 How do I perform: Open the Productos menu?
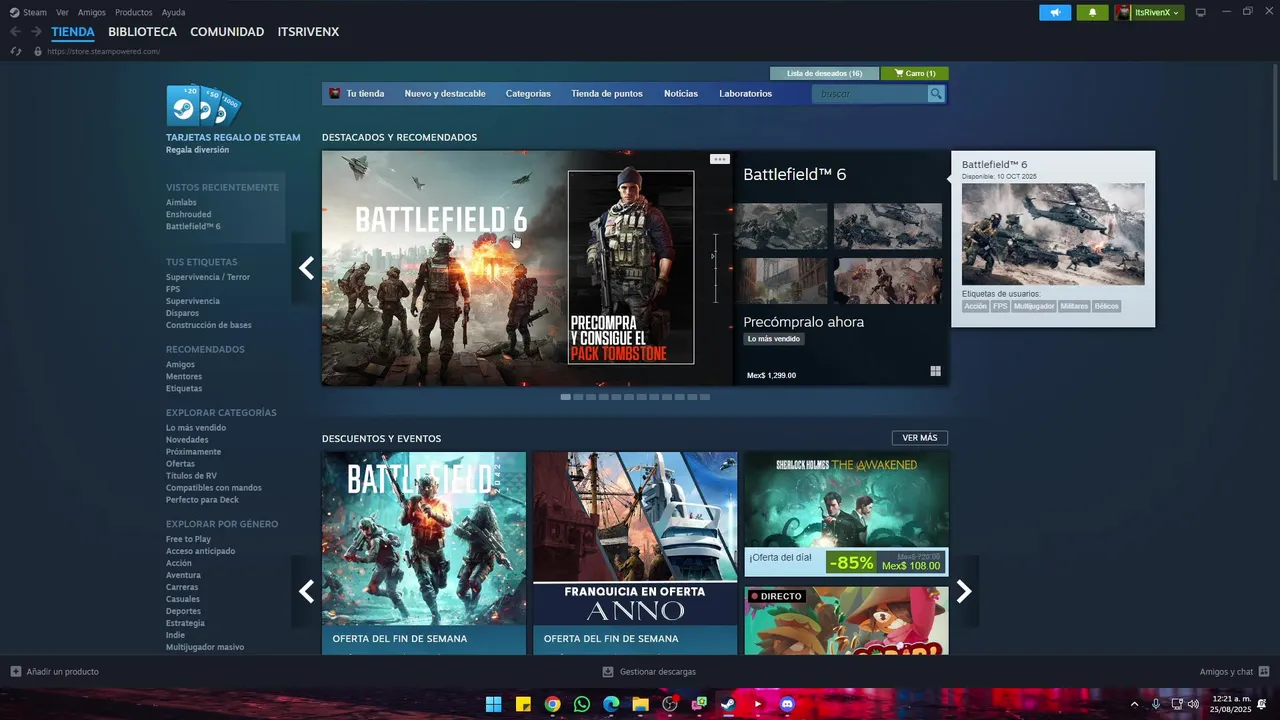point(134,12)
